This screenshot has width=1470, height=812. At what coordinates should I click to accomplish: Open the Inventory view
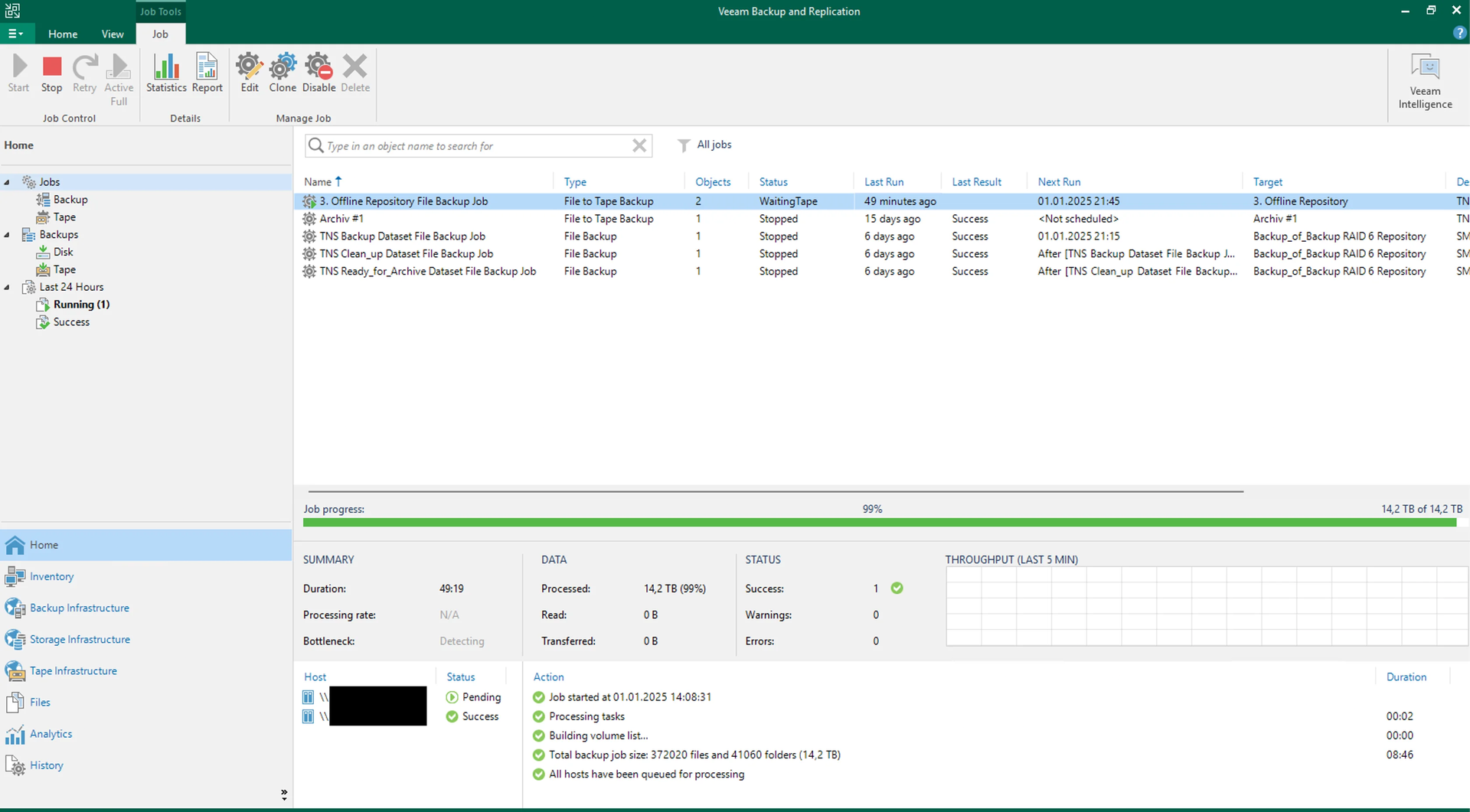(x=145, y=576)
